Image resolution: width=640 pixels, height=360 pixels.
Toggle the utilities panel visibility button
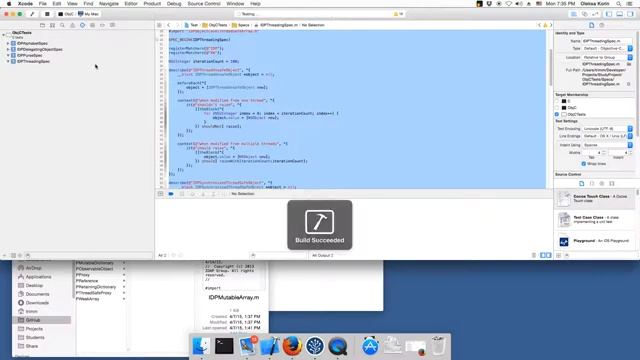[631, 14]
